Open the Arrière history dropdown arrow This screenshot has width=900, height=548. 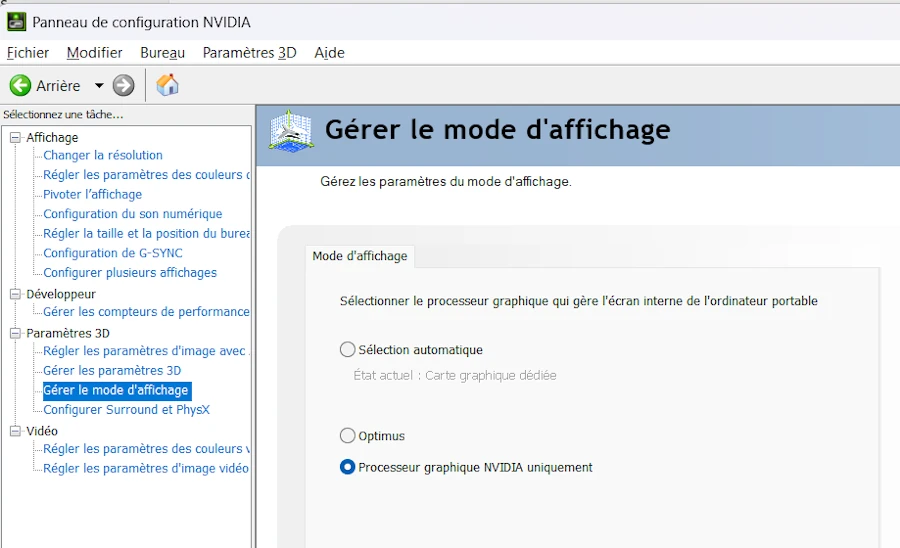point(99,86)
